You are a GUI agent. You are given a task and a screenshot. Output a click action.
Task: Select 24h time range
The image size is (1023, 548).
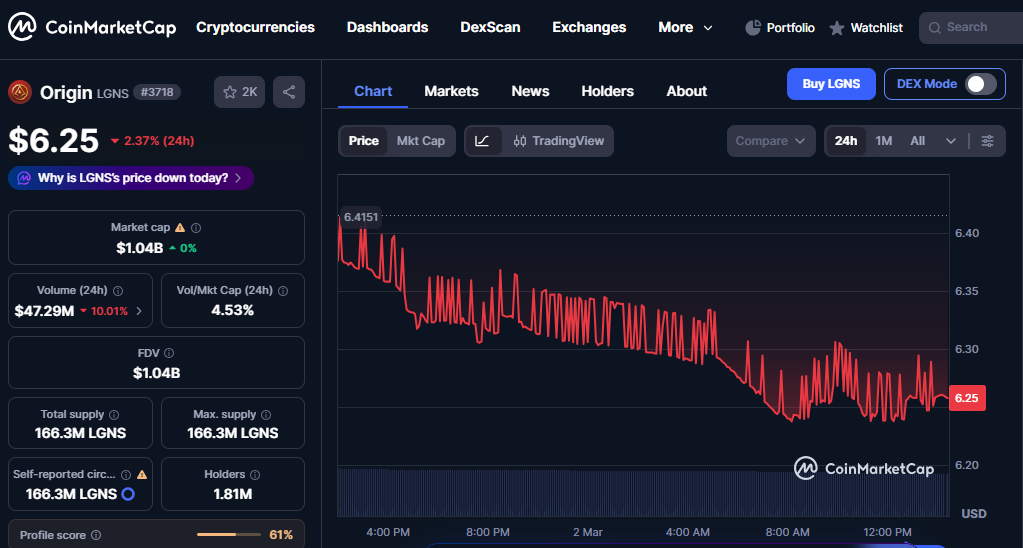click(x=846, y=141)
